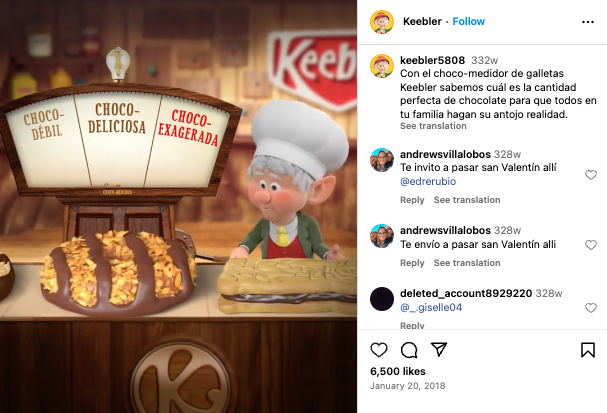Open the comment bubble icon
Image resolution: width=607 pixels, height=413 pixels.
coord(409,350)
